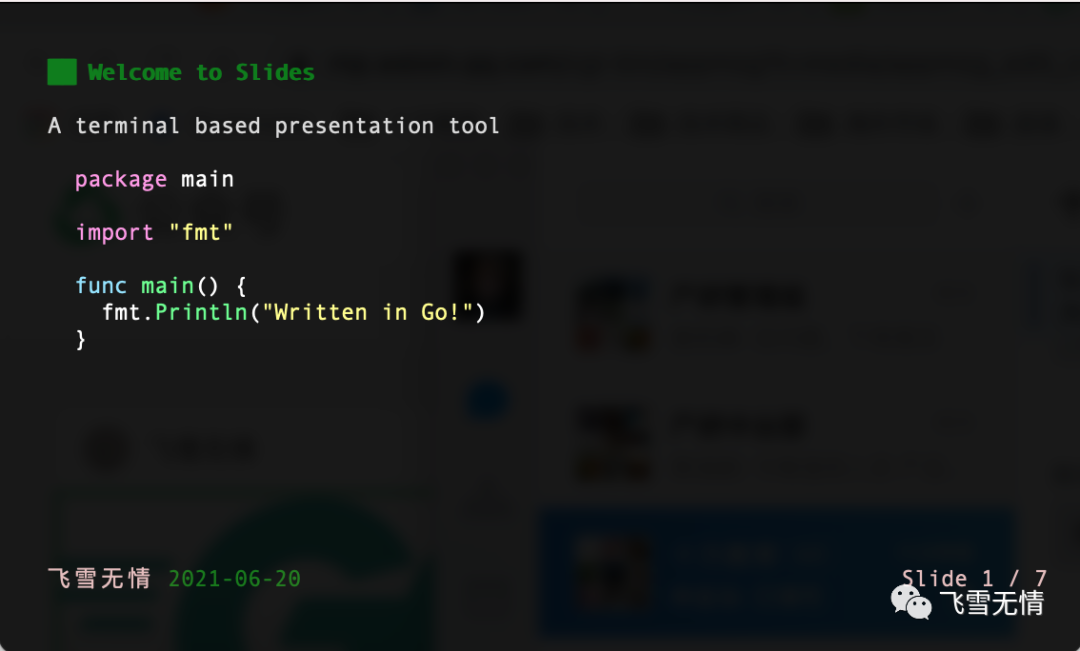The width and height of the screenshot is (1080, 651).
Task: Select the "Written in Go!" string
Action: pos(368,313)
